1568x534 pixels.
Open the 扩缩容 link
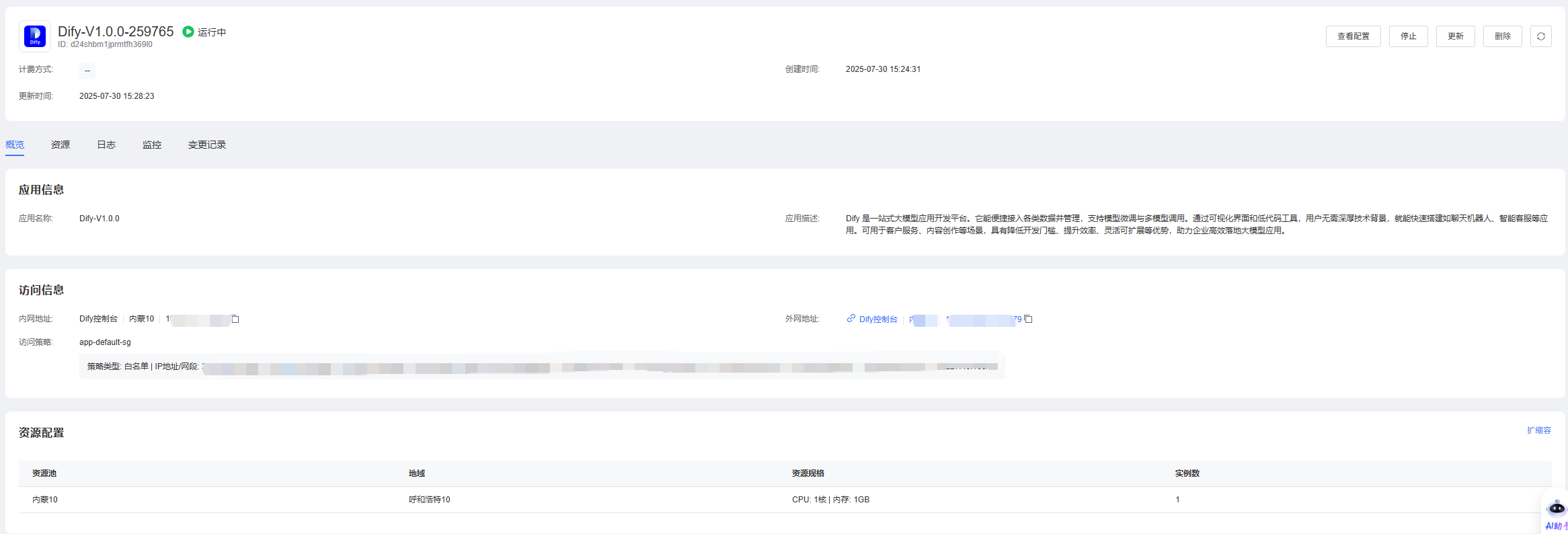click(x=1538, y=430)
